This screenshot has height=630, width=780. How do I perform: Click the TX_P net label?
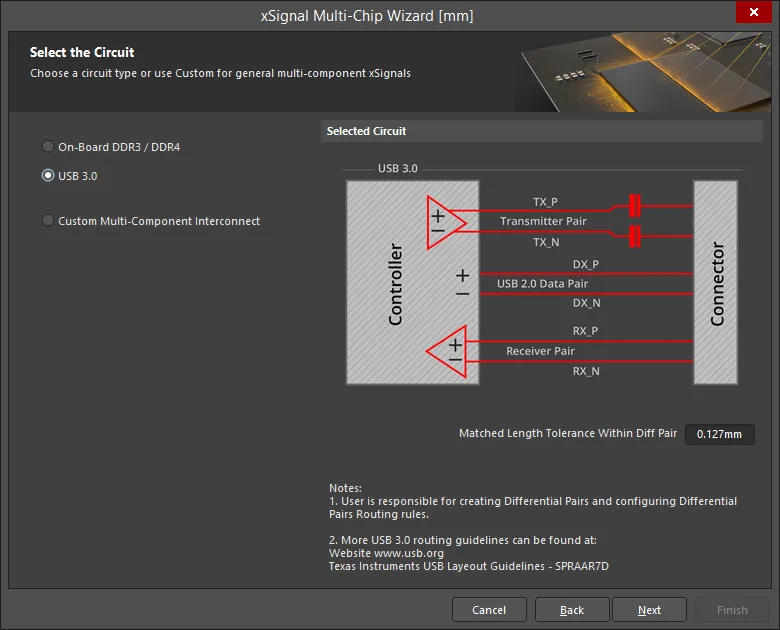(x=545, y=202)
